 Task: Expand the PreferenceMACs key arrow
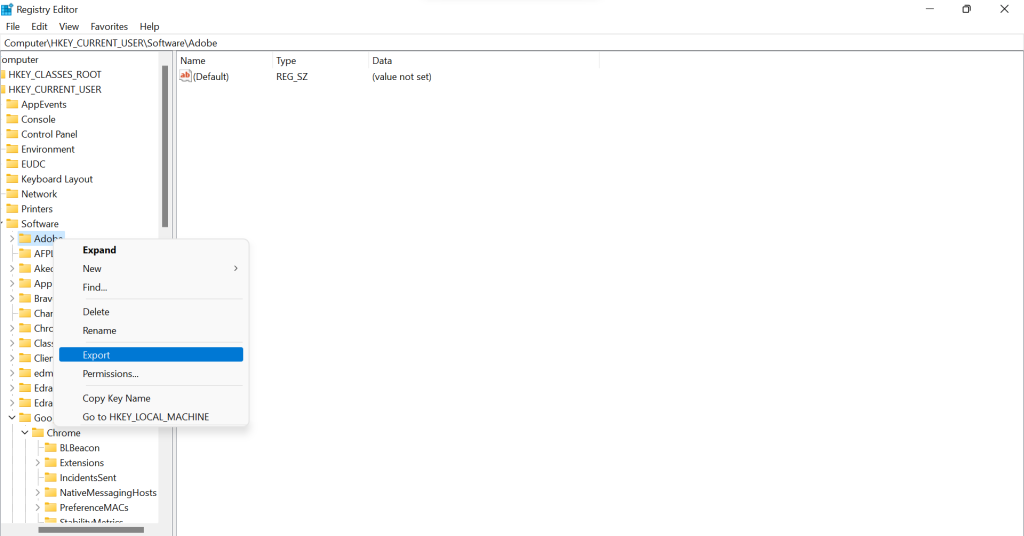click(x=37, y=507)
